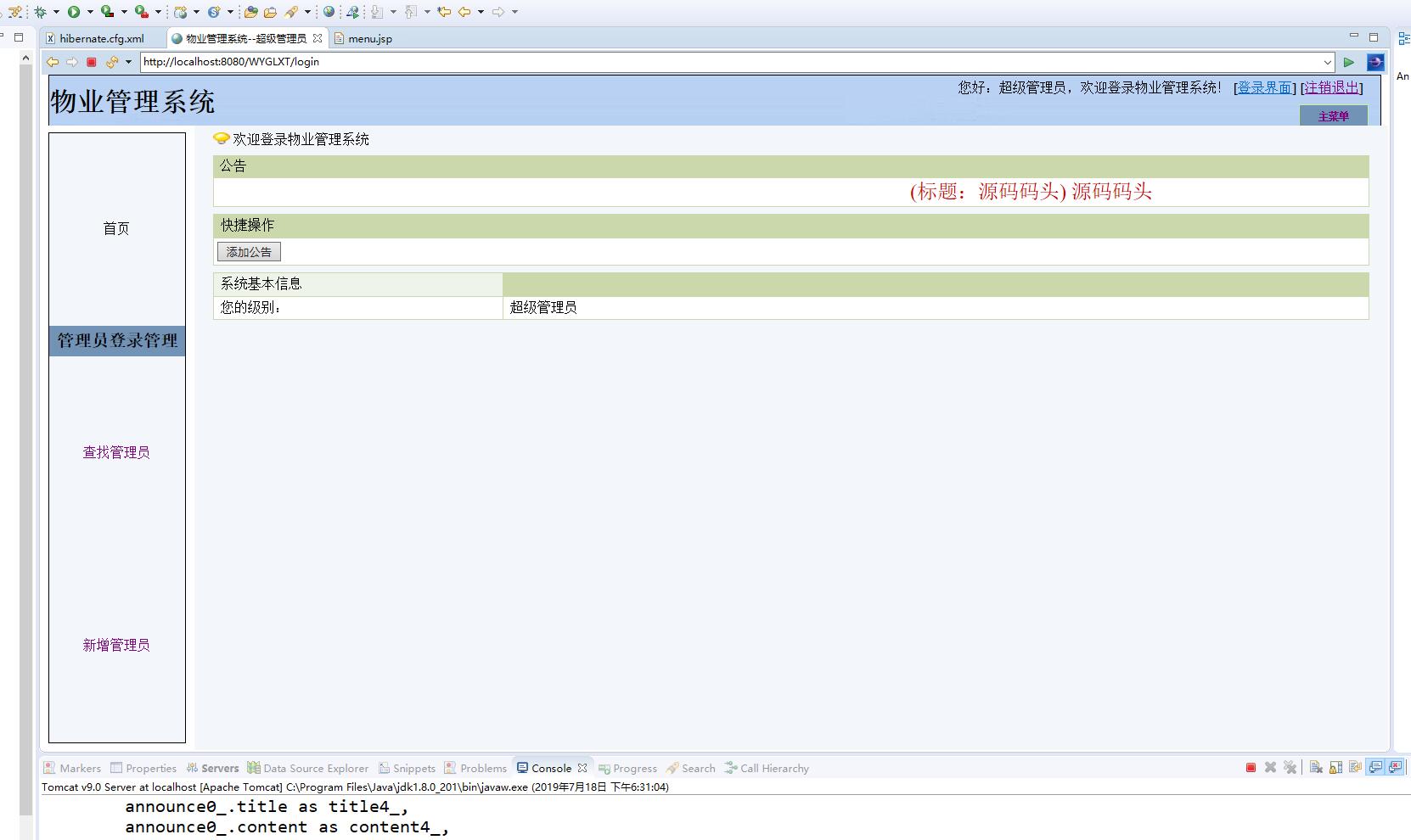Open the Markers view tab

click(72, 768)
